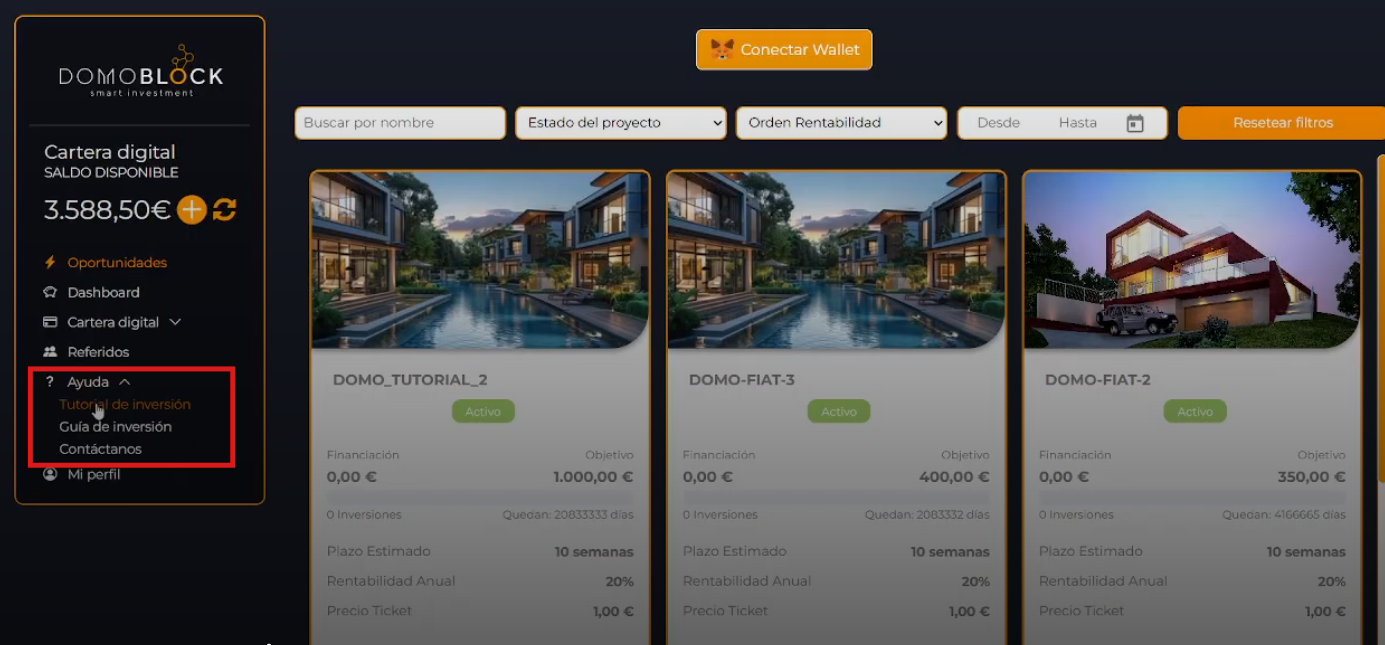This screenshot has width=1385, height=645.
Task: Click the refresh balance arrows icon
Action: pyautogui.click(x=224, y=210)
